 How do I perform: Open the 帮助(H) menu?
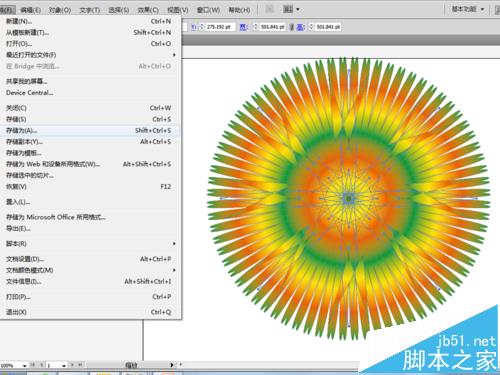click(239, 10)
